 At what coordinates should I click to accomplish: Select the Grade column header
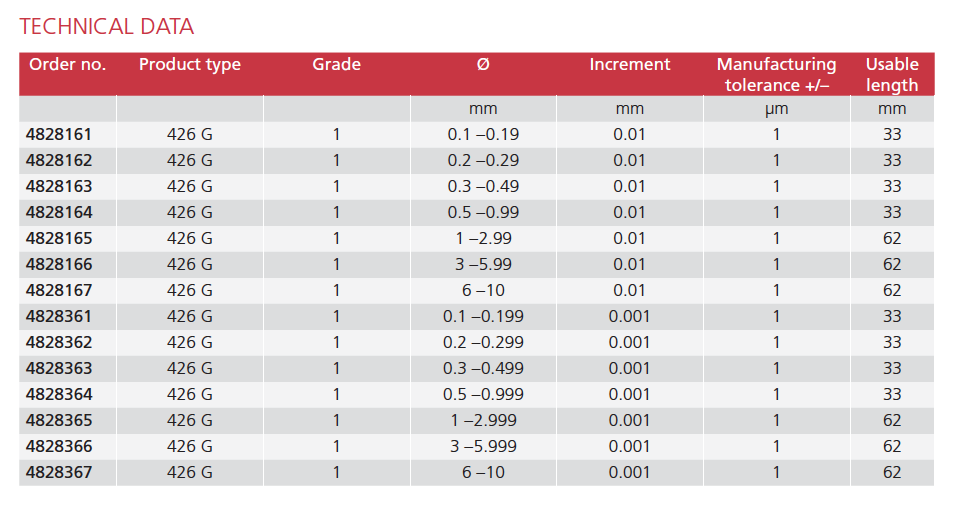pos(336,65)
